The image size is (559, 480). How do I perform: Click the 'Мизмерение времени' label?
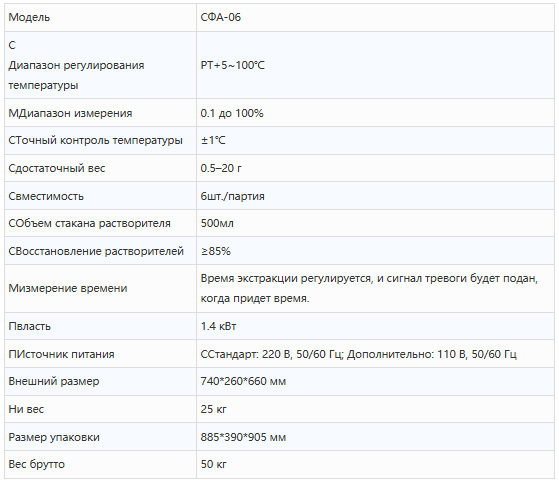click(x=68, y=288)
